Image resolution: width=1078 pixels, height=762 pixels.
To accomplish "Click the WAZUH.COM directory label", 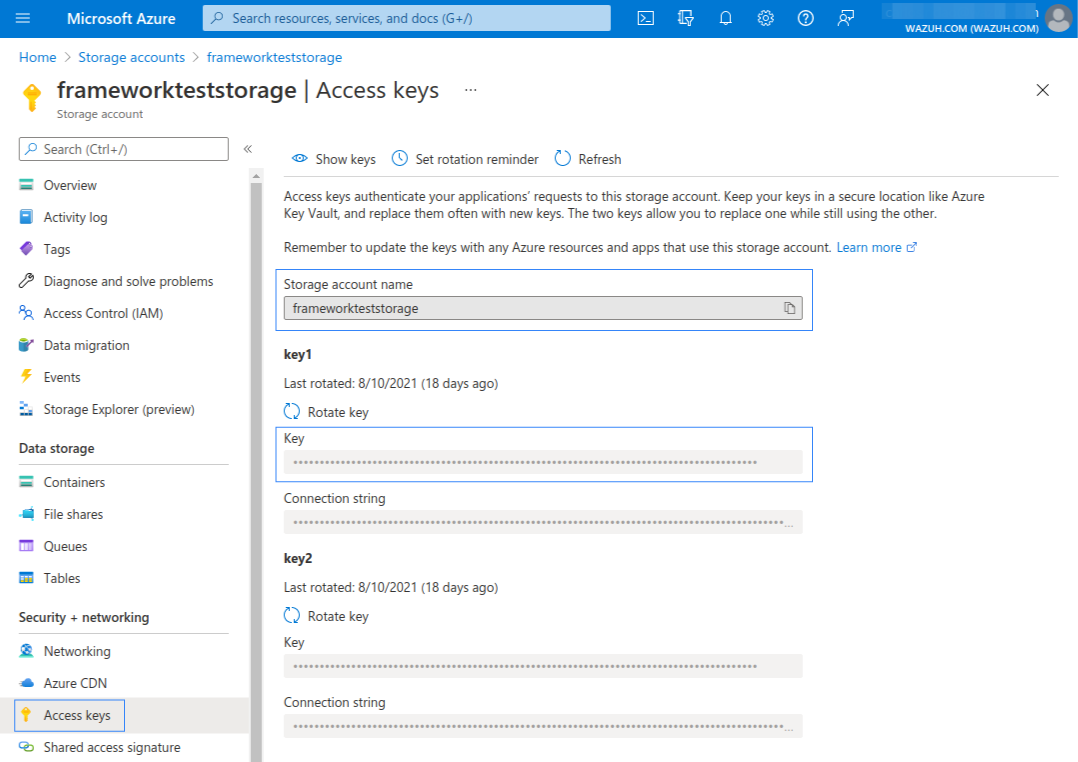I will pos(971,28).
